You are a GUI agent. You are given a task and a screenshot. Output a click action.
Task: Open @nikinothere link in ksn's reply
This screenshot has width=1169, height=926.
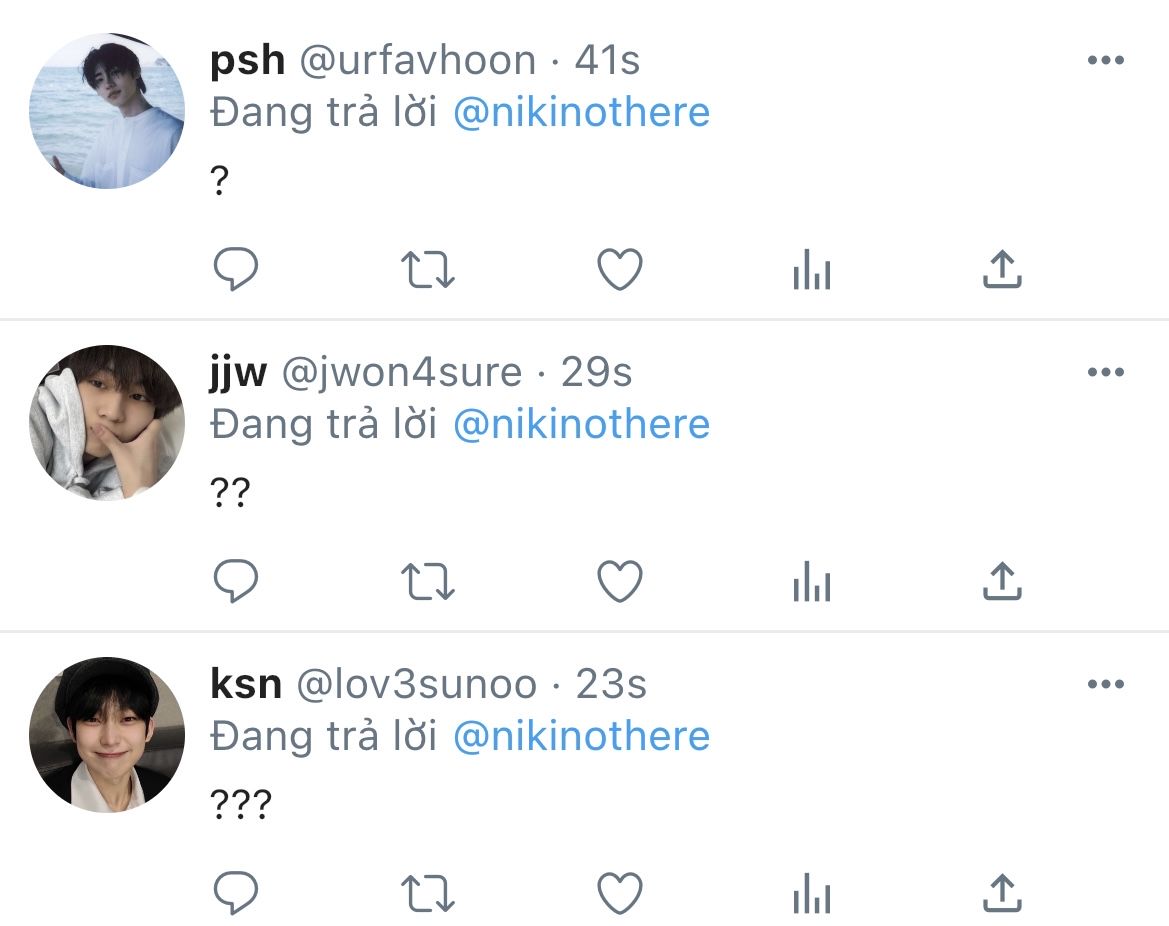point(582,737)
